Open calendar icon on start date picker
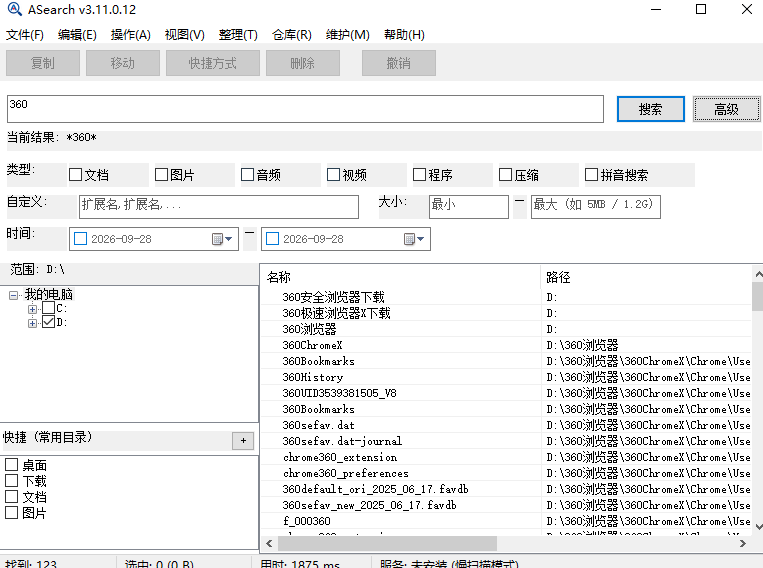 coord(222,239)
